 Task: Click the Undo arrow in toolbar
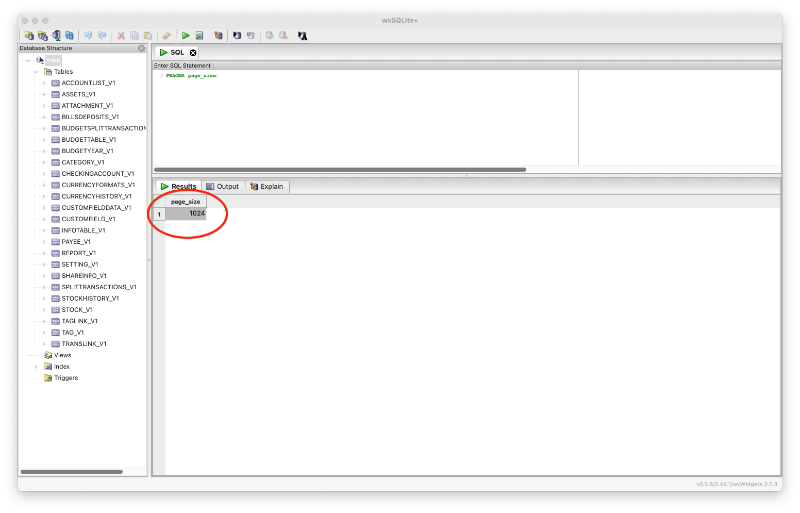coord(88,35)
